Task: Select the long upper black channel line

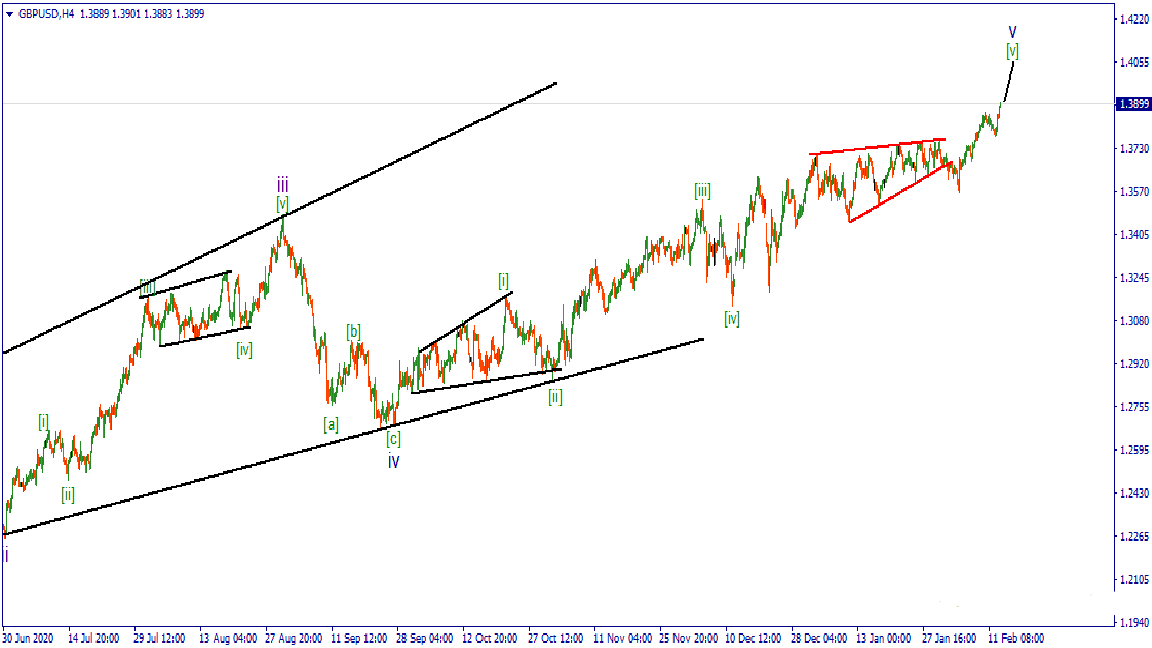Action: (280, 216)
